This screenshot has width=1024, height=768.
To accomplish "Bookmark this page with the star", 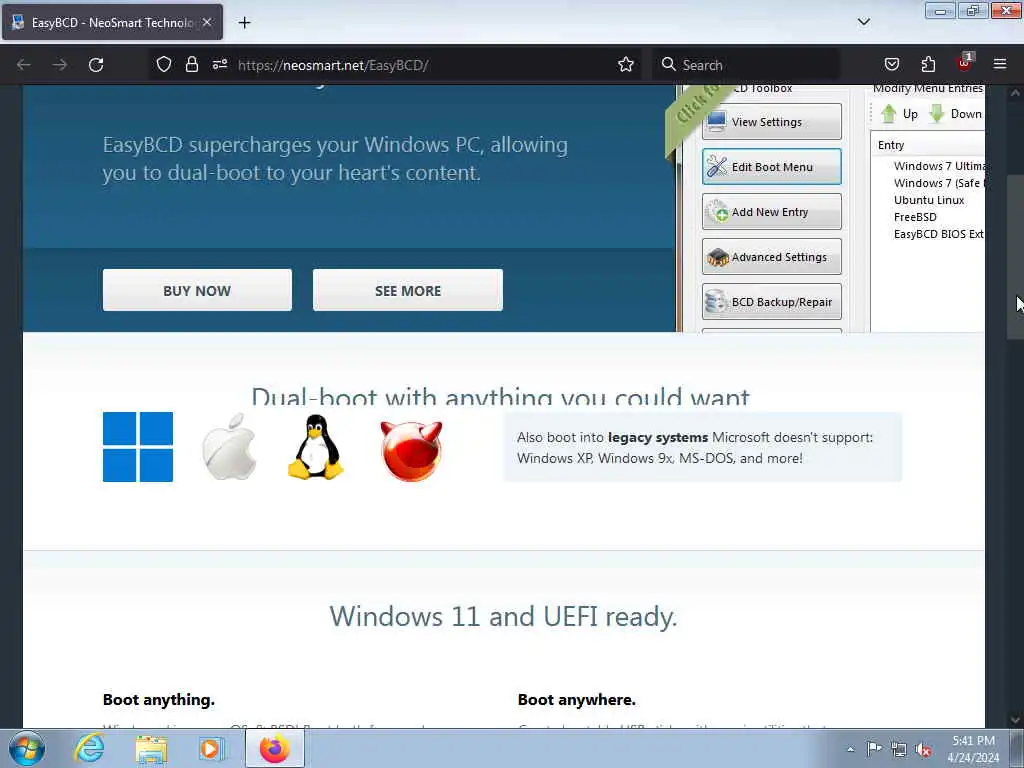I will pyautogui.click(x=626, y=65).
